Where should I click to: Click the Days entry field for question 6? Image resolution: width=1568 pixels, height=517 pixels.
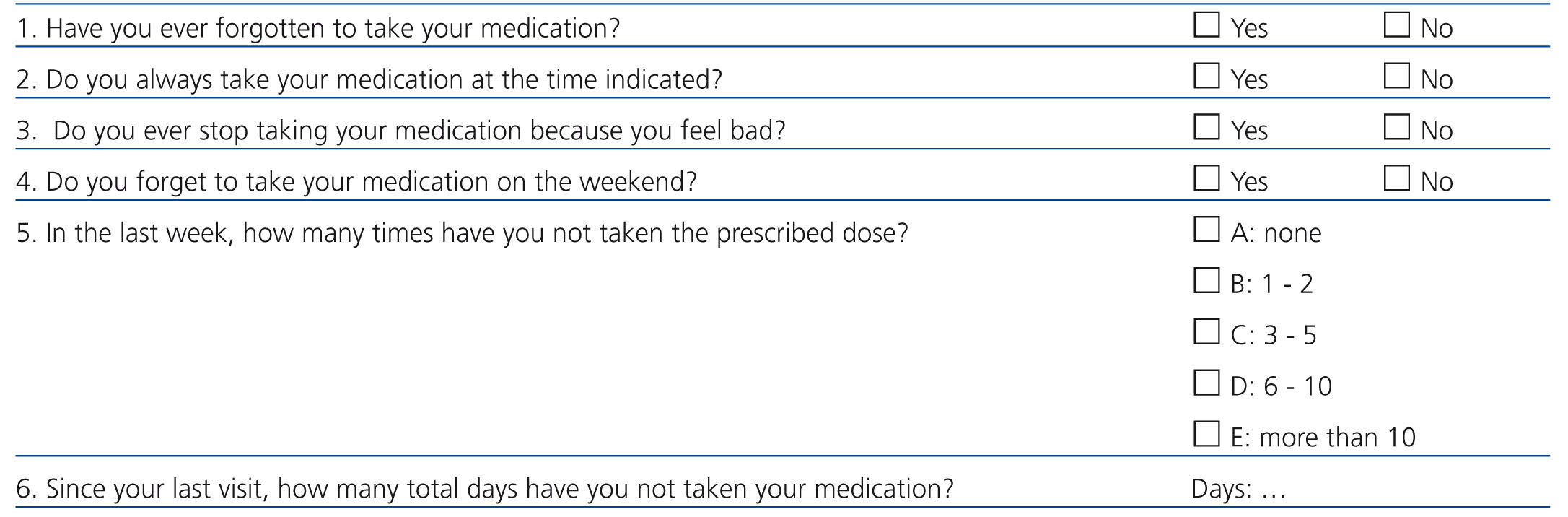[1274, 490]
